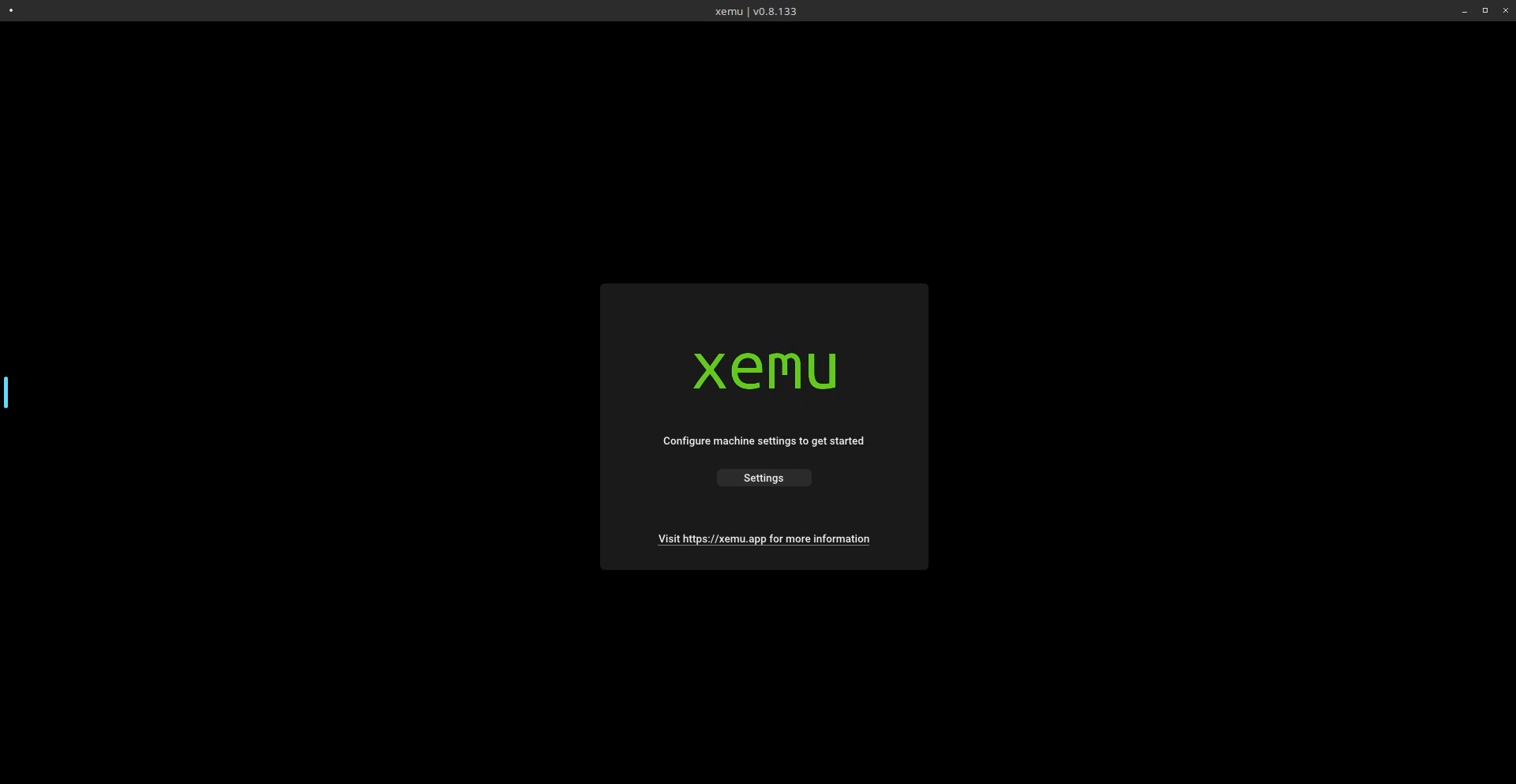Click the letter u in xemu logo

821,371
